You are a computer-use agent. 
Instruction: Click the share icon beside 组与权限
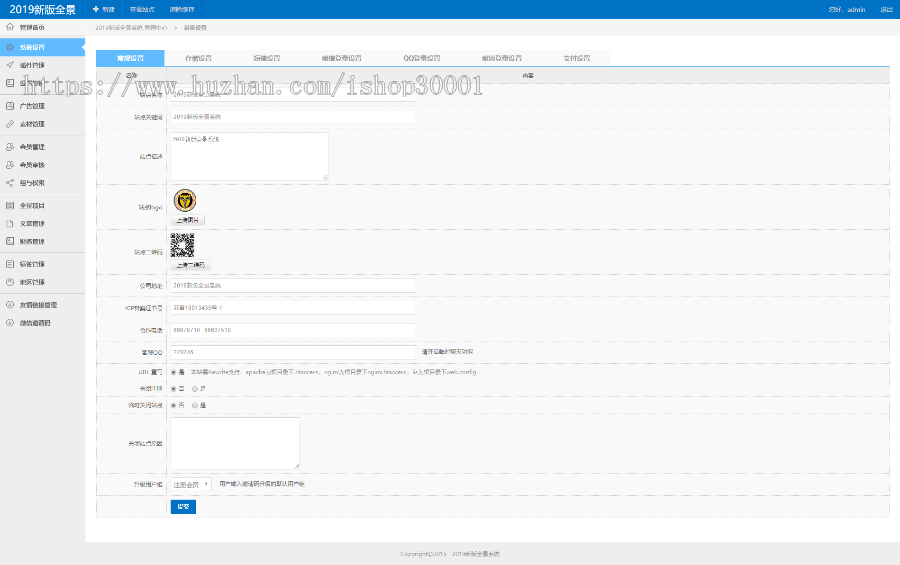(x=9, y=183)
